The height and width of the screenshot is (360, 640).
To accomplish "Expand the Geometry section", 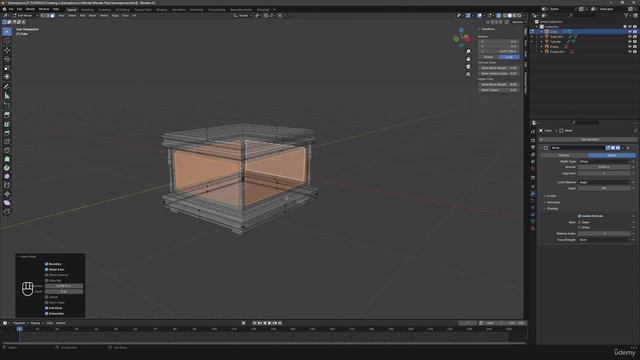I will pyautogui.click(x=553, y=202).
